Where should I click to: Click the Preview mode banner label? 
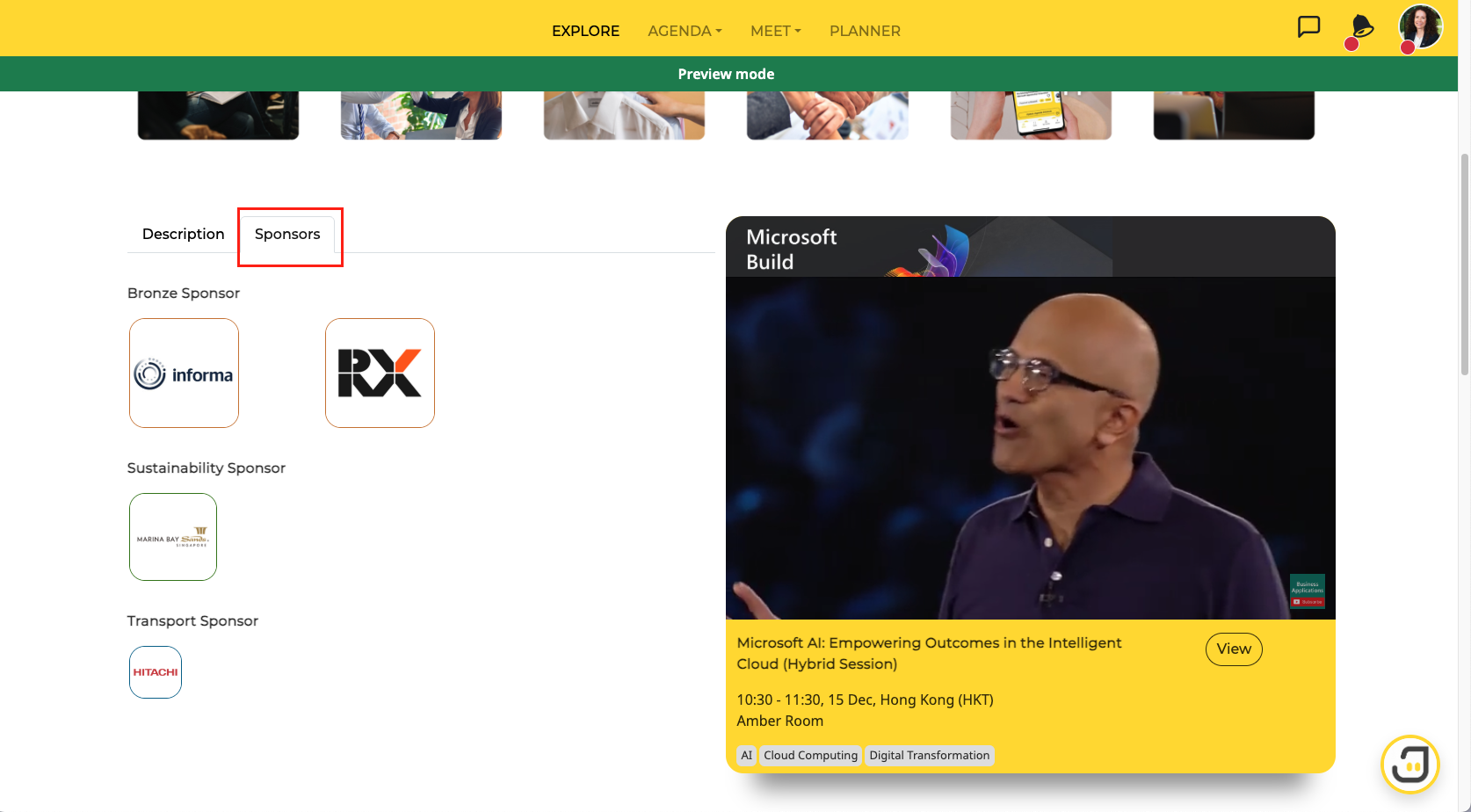726,74
